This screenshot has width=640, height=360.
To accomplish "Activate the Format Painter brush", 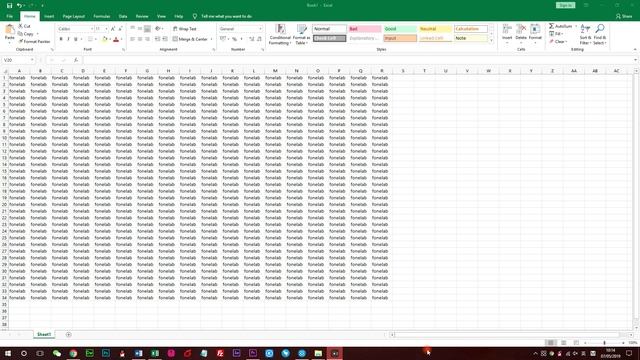I will tap(34, 42).
